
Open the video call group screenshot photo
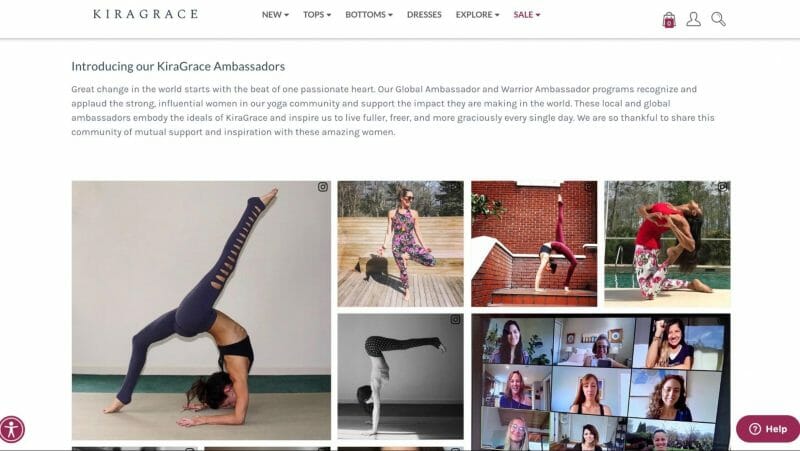click(x=601, y=382)
